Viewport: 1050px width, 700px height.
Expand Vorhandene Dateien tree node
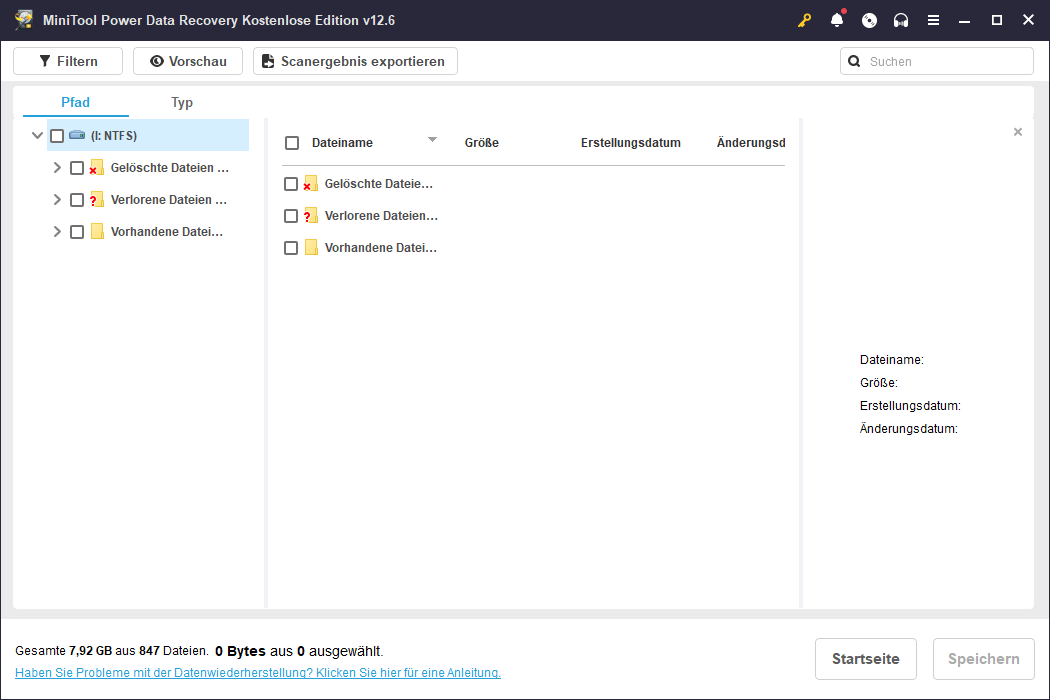click(57, 232)
